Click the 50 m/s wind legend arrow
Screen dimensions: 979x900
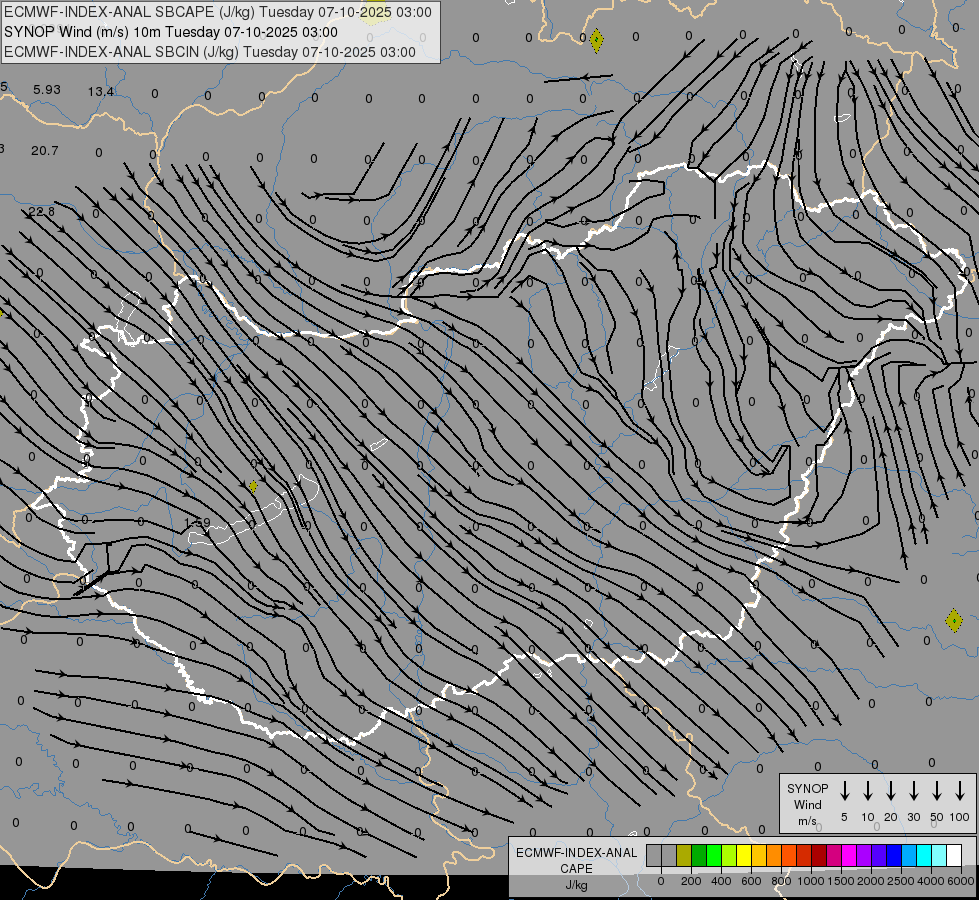(937, 791)
